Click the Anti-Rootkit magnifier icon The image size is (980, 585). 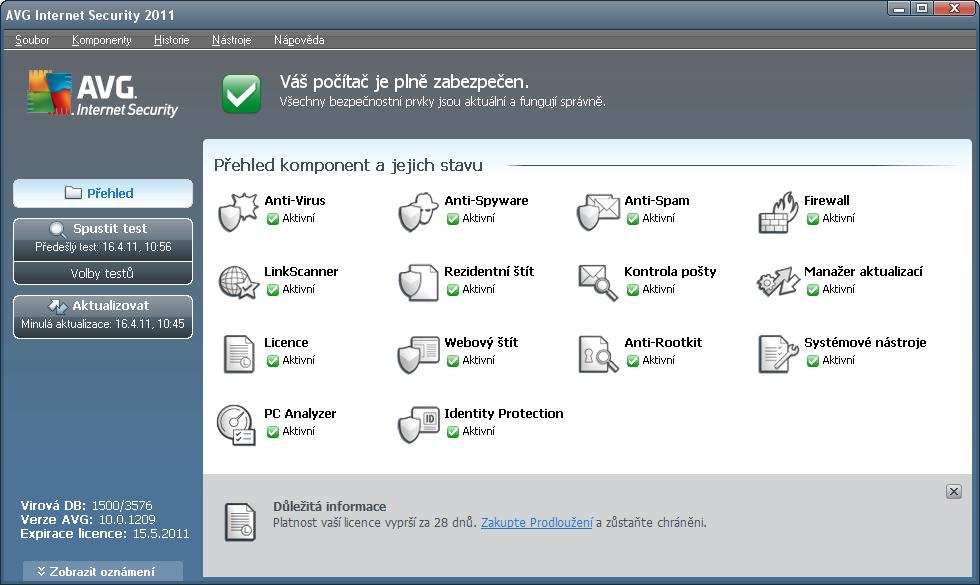(x=598, y=352)
